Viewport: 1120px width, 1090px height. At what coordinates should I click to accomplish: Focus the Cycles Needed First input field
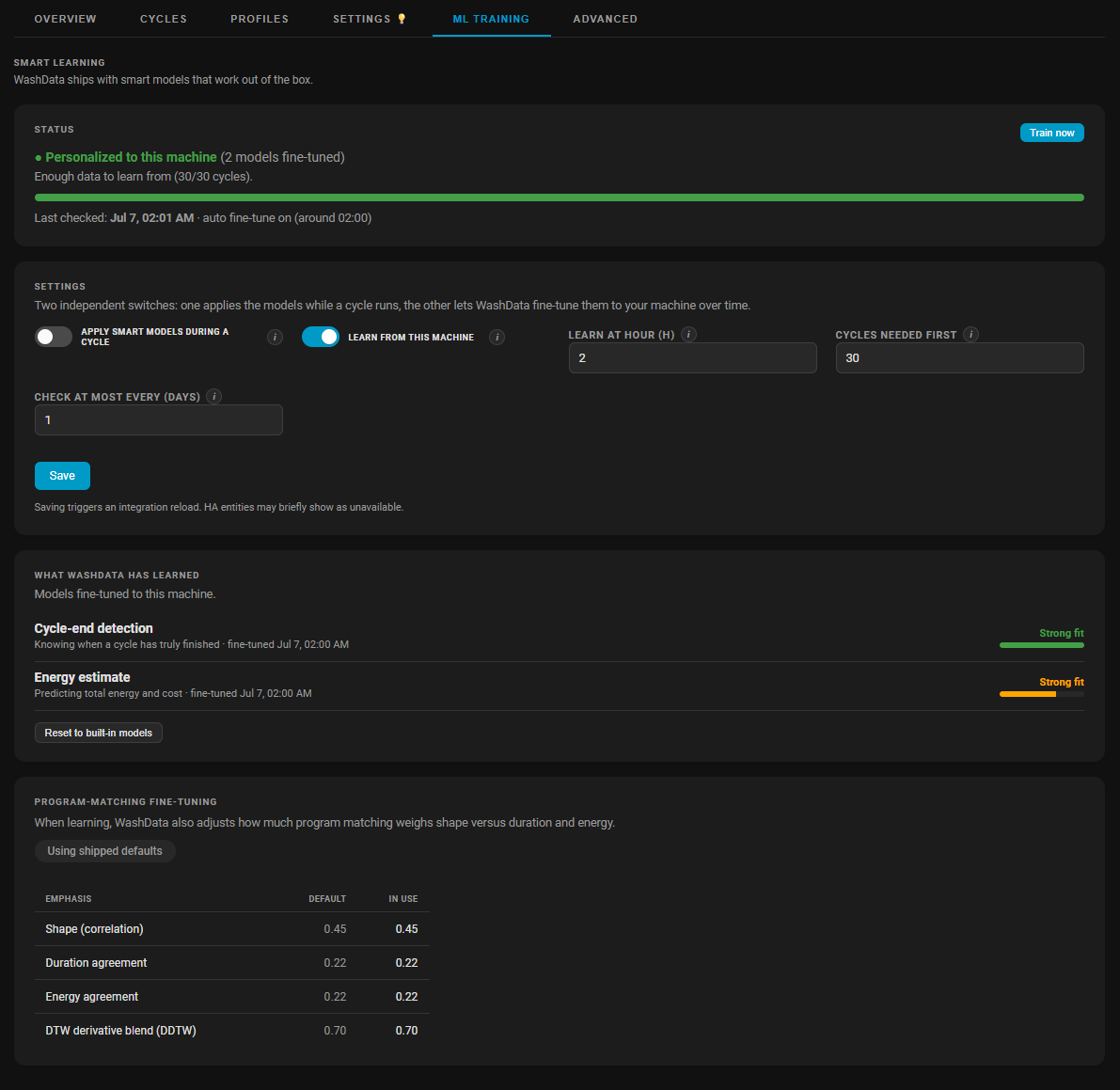click(959, 358)
